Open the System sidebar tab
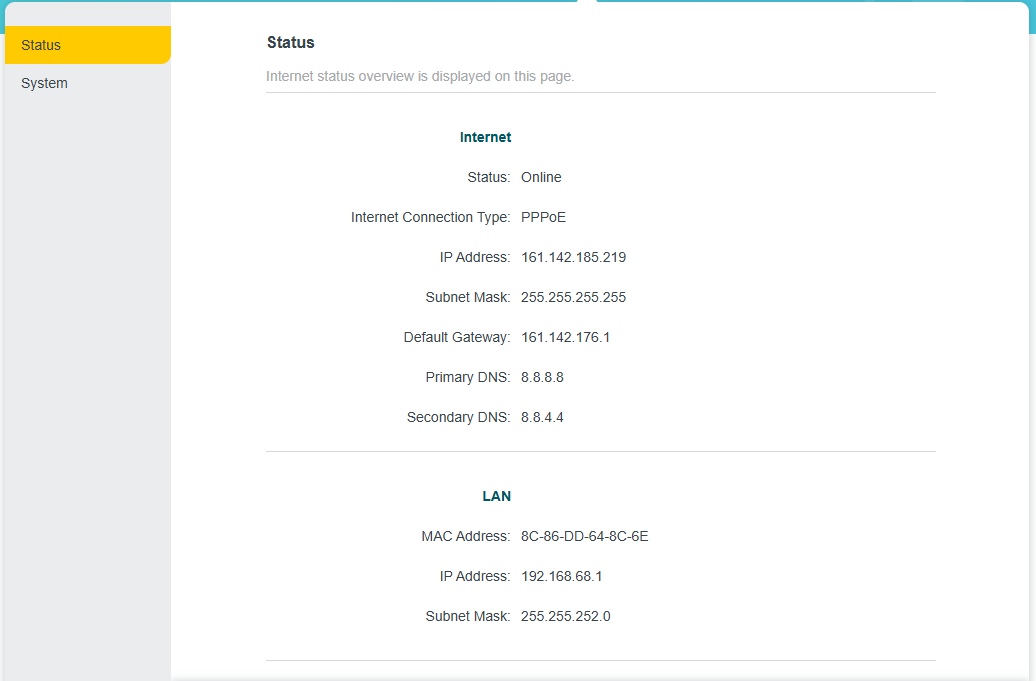 [x=88, y=83]
